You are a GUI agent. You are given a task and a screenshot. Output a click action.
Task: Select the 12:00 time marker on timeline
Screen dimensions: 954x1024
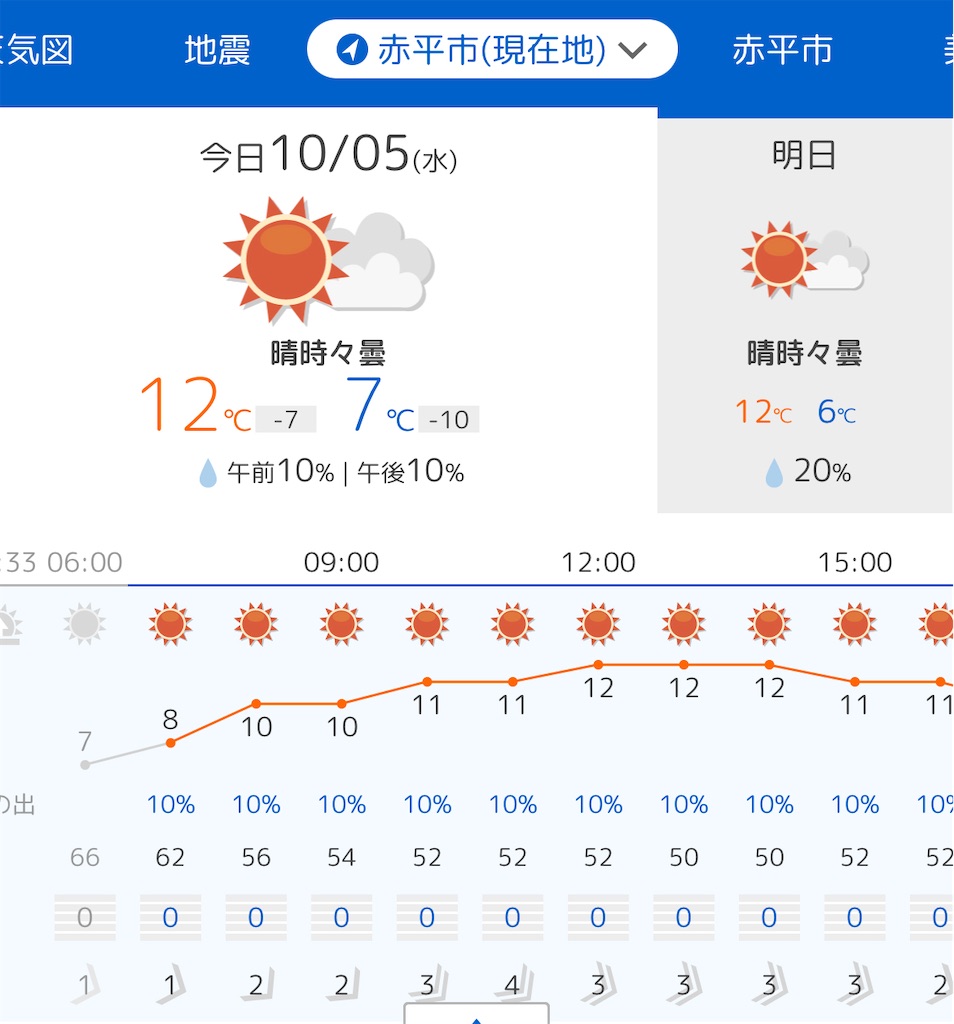pyautogui.click(x=598, y=562)
